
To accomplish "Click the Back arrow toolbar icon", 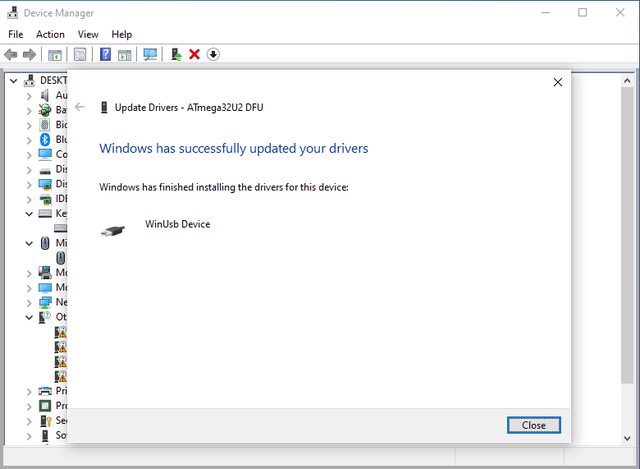I will point(11,54).
